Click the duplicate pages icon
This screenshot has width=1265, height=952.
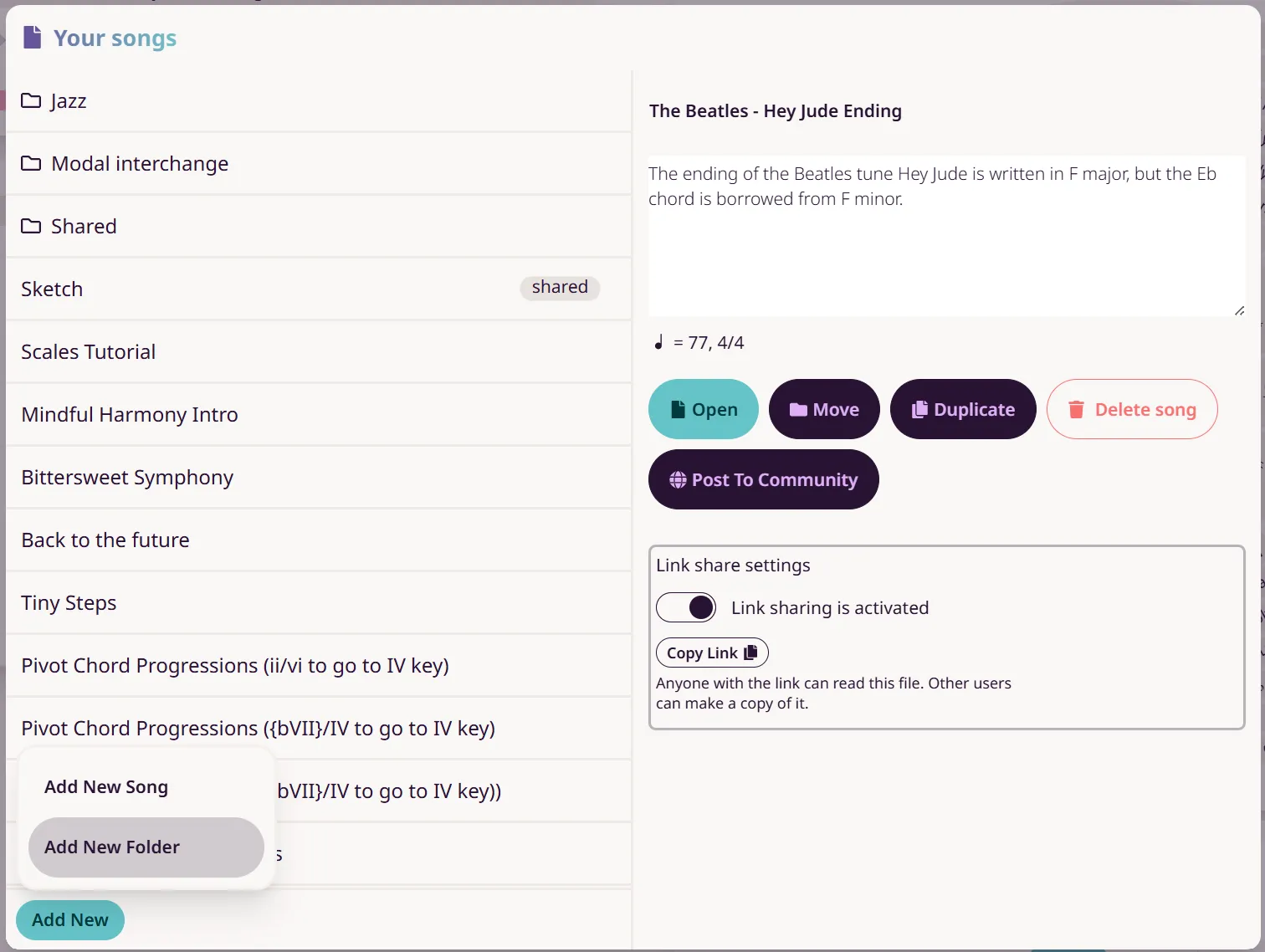tap(919, 409)
